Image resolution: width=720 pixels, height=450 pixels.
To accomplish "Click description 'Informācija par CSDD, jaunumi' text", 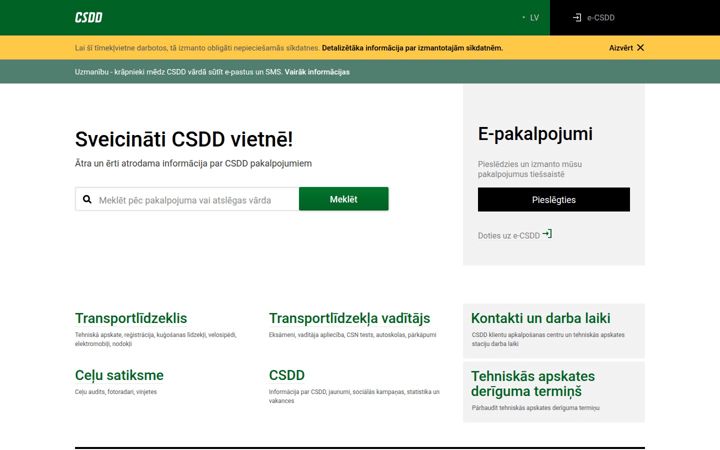I will (x=354, y=396).
